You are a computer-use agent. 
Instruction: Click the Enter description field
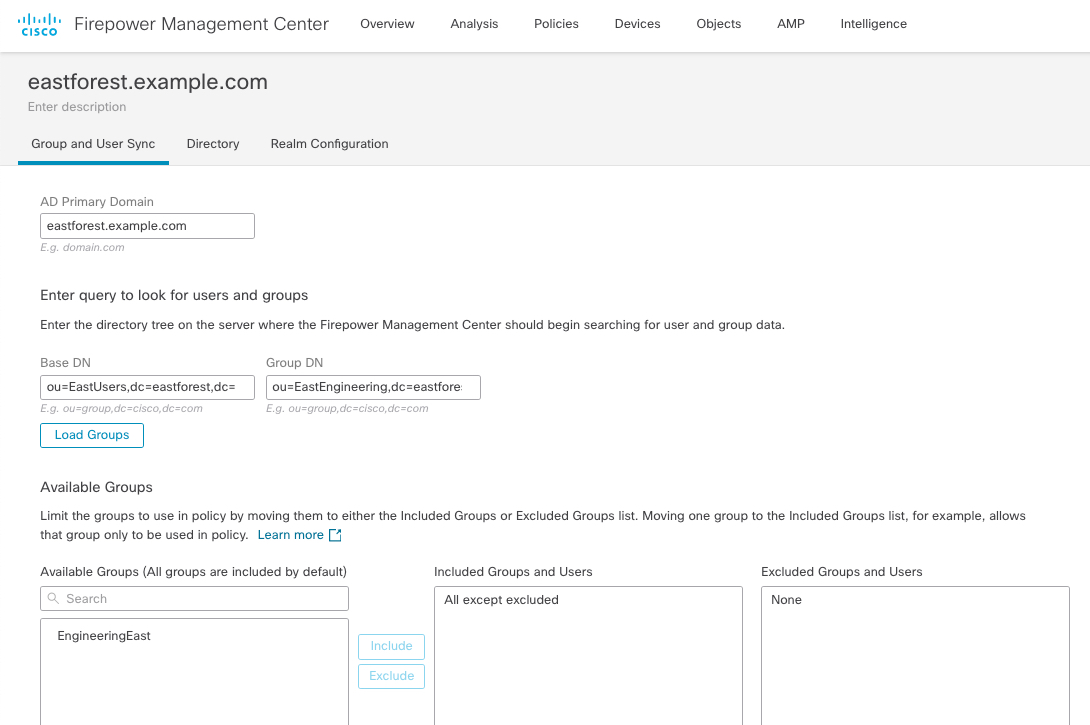coord(77,107)
